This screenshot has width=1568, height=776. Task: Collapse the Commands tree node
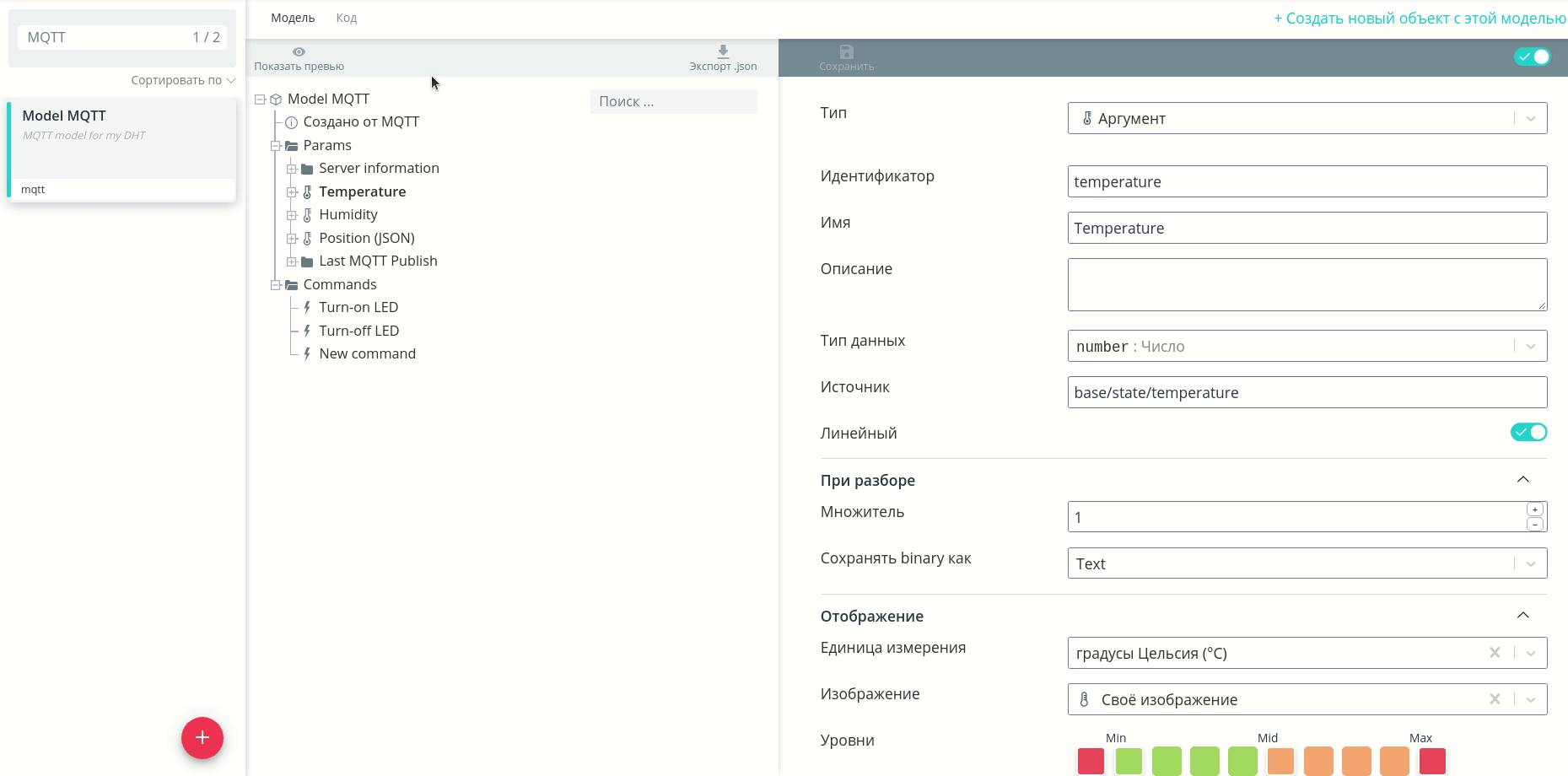click(x=276, y=285)
